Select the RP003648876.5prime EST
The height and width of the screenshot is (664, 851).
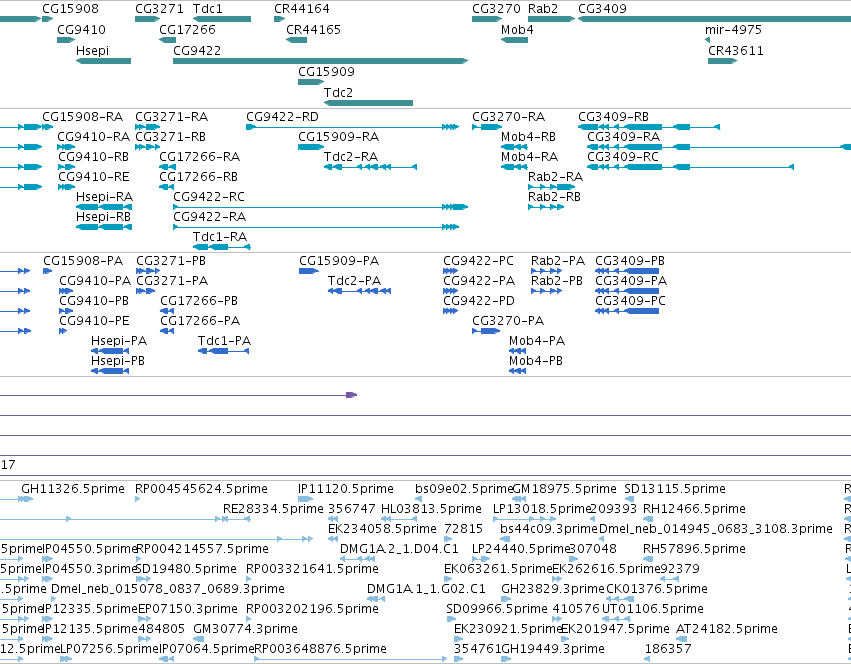point(351,659)
